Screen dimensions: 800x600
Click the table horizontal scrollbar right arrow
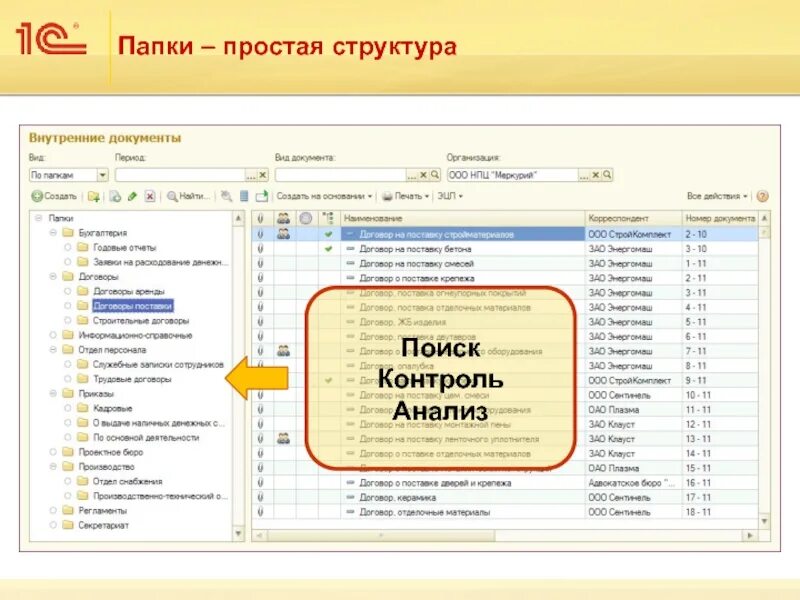tap(750, 536)
